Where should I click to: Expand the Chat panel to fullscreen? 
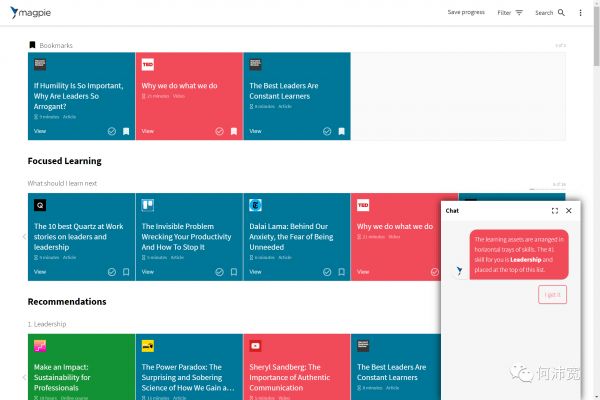pyautogui.click(x=555, y=211)
